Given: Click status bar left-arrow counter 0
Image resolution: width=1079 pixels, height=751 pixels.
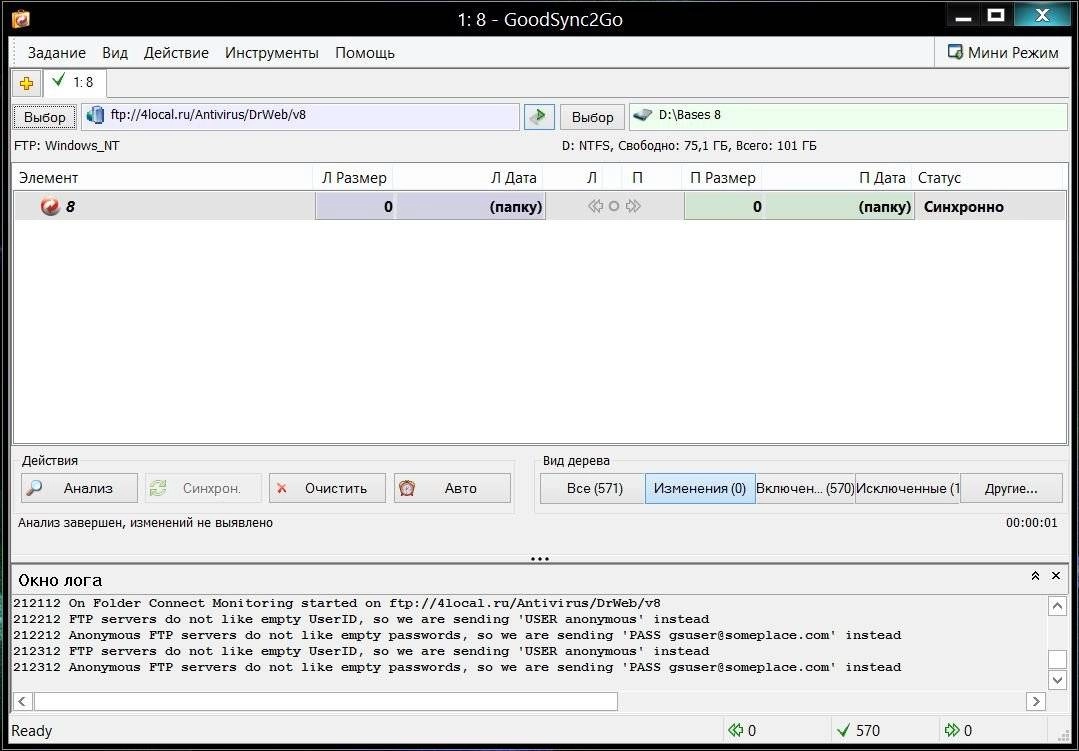Looking at the screenshot, I should pyautogui.click(x=743, y=730).
